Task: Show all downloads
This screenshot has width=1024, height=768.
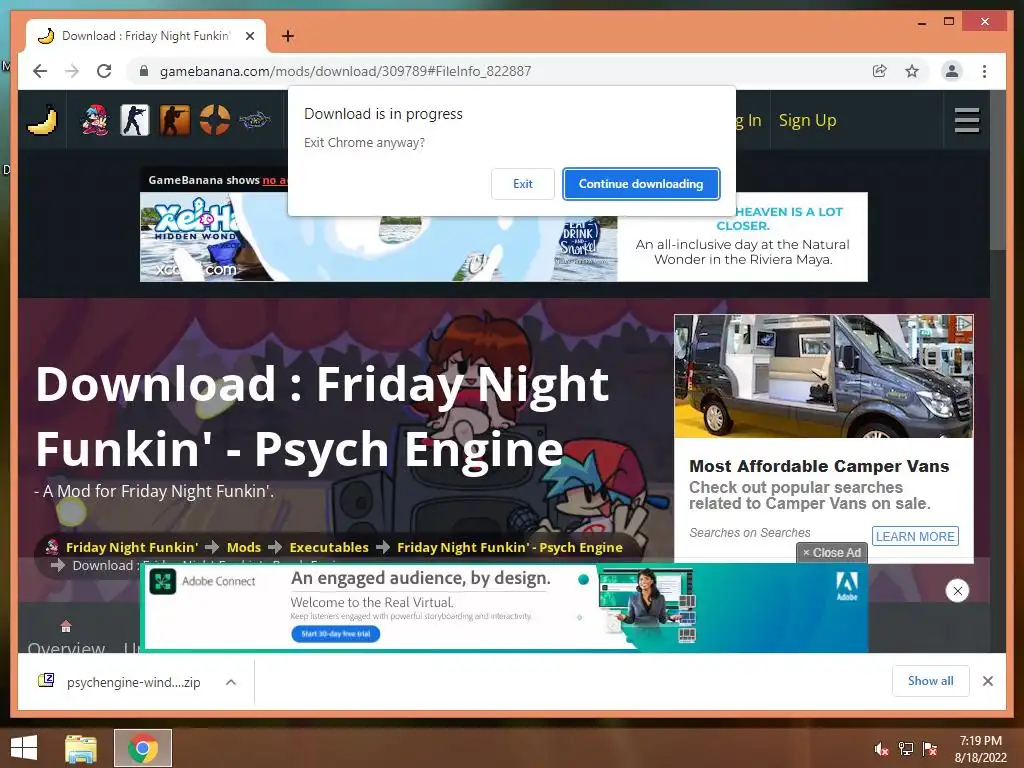Action: click(x=931, y=681)
